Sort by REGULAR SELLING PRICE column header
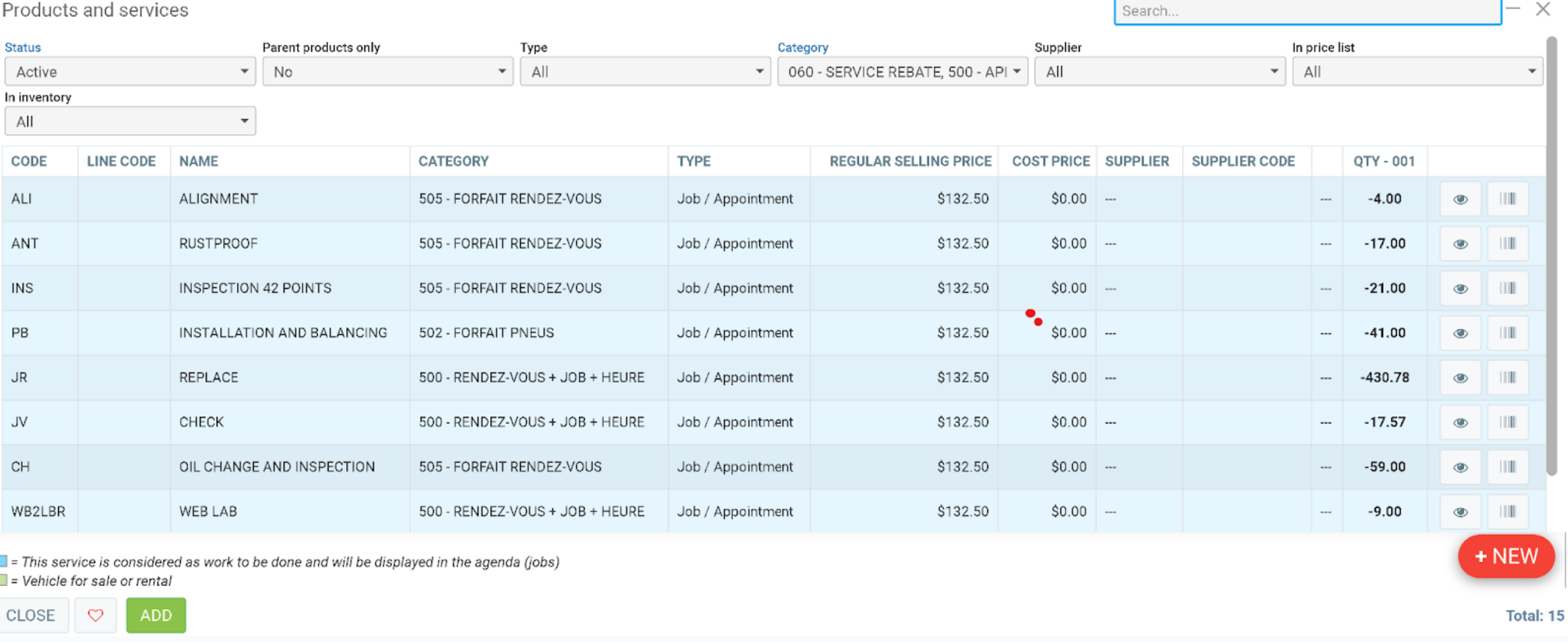The height and width of the screenshot is (642, 1568). pos(910,162)
